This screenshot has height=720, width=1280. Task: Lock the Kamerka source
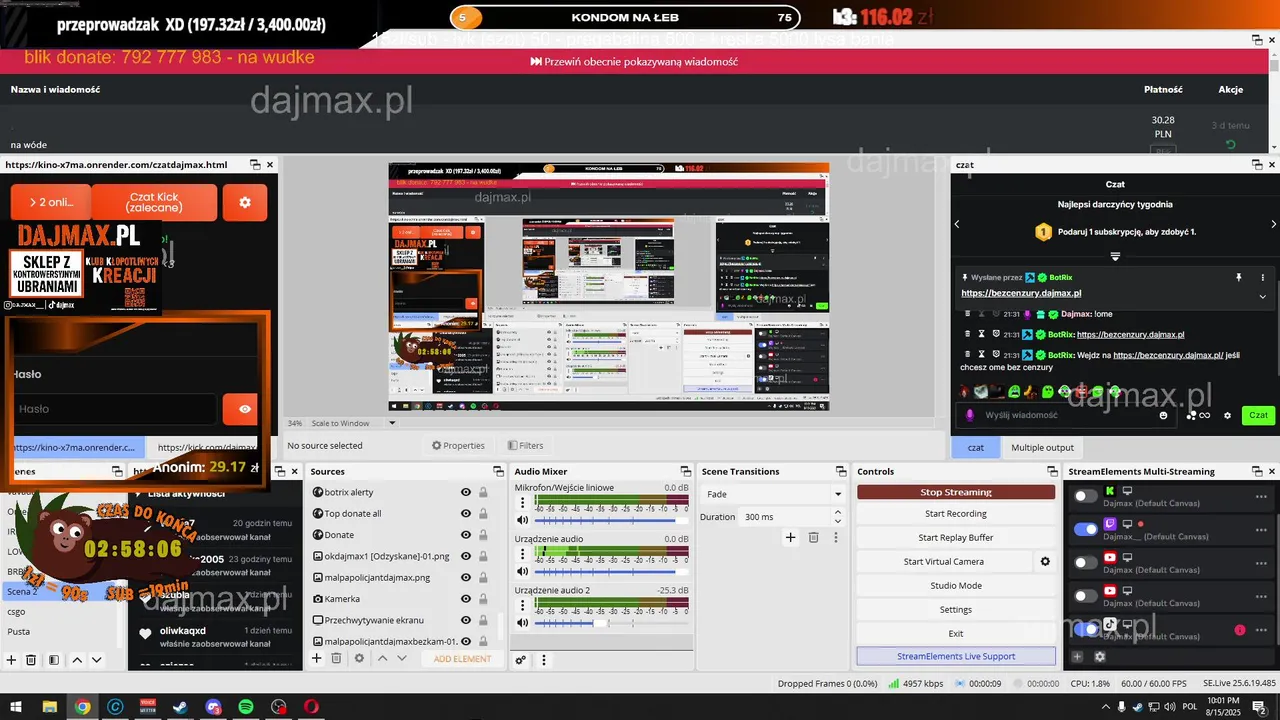(x=483, y=599)
